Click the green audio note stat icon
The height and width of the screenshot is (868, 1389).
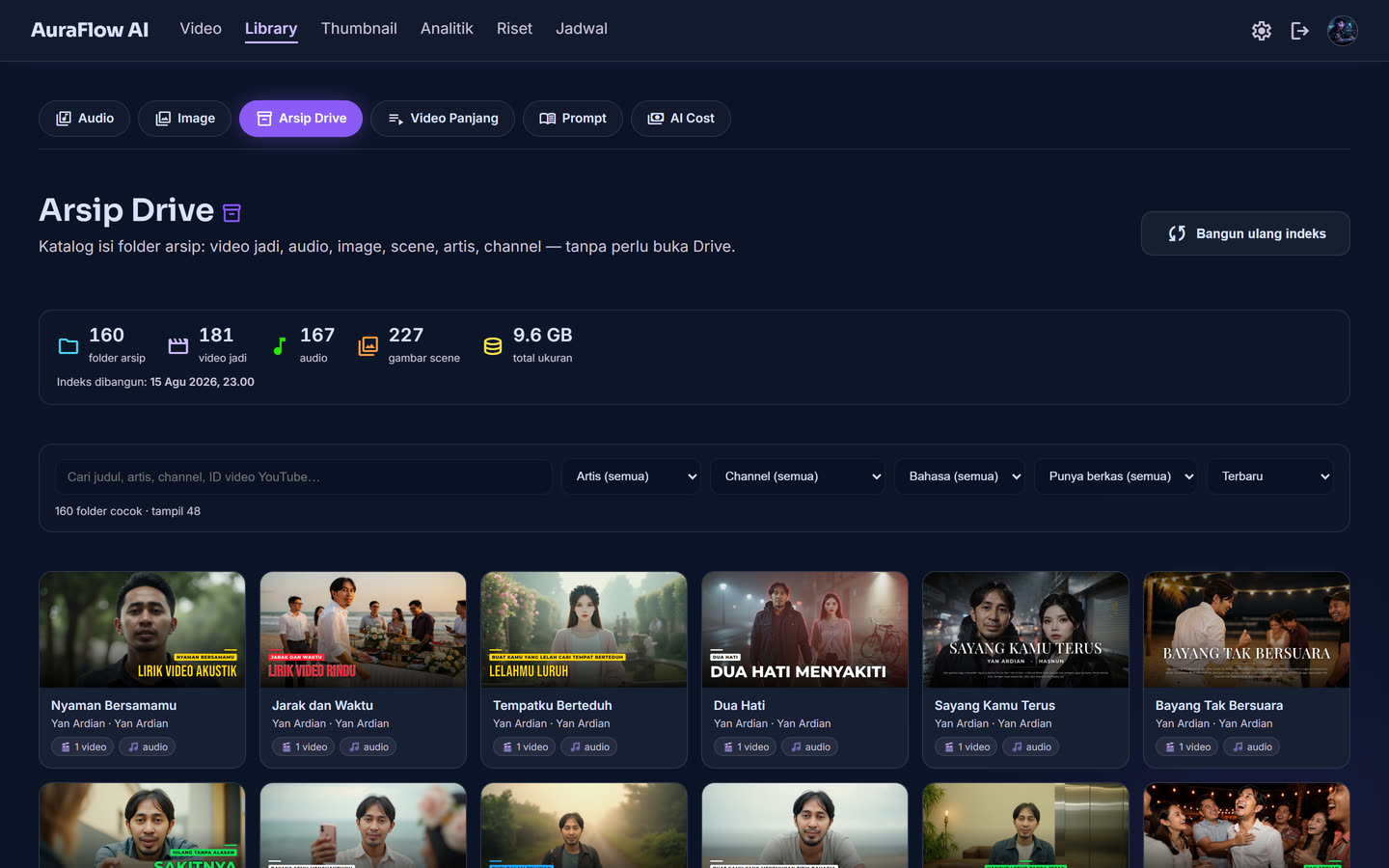pyautogui.click(x=279, y=346)
